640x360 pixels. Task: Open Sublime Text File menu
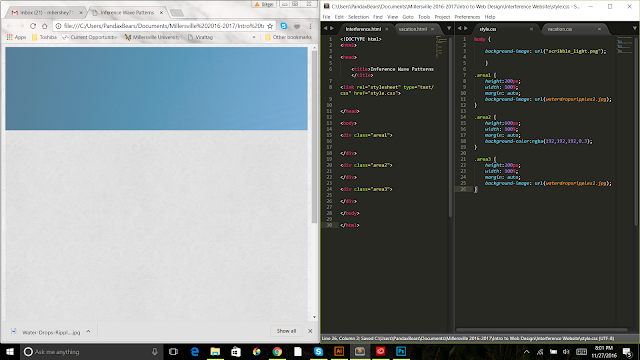(326, 17)
